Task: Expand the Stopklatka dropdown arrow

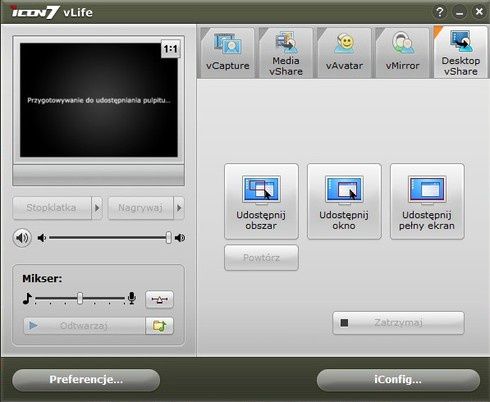Action: (97, 208)
